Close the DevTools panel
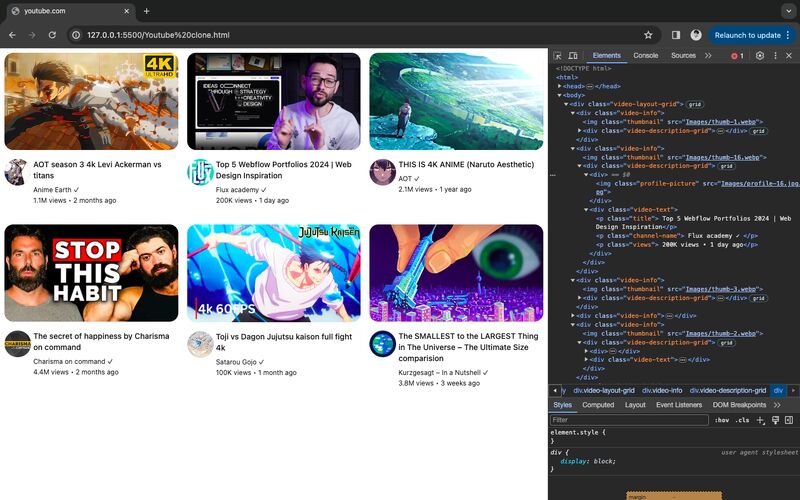This screenshot has width=800, height=500. pos(789,56)
